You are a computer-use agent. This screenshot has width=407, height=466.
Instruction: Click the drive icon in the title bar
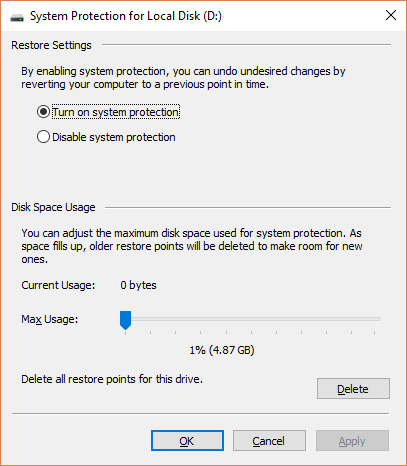pyautogui.click(x=17, y=17)
